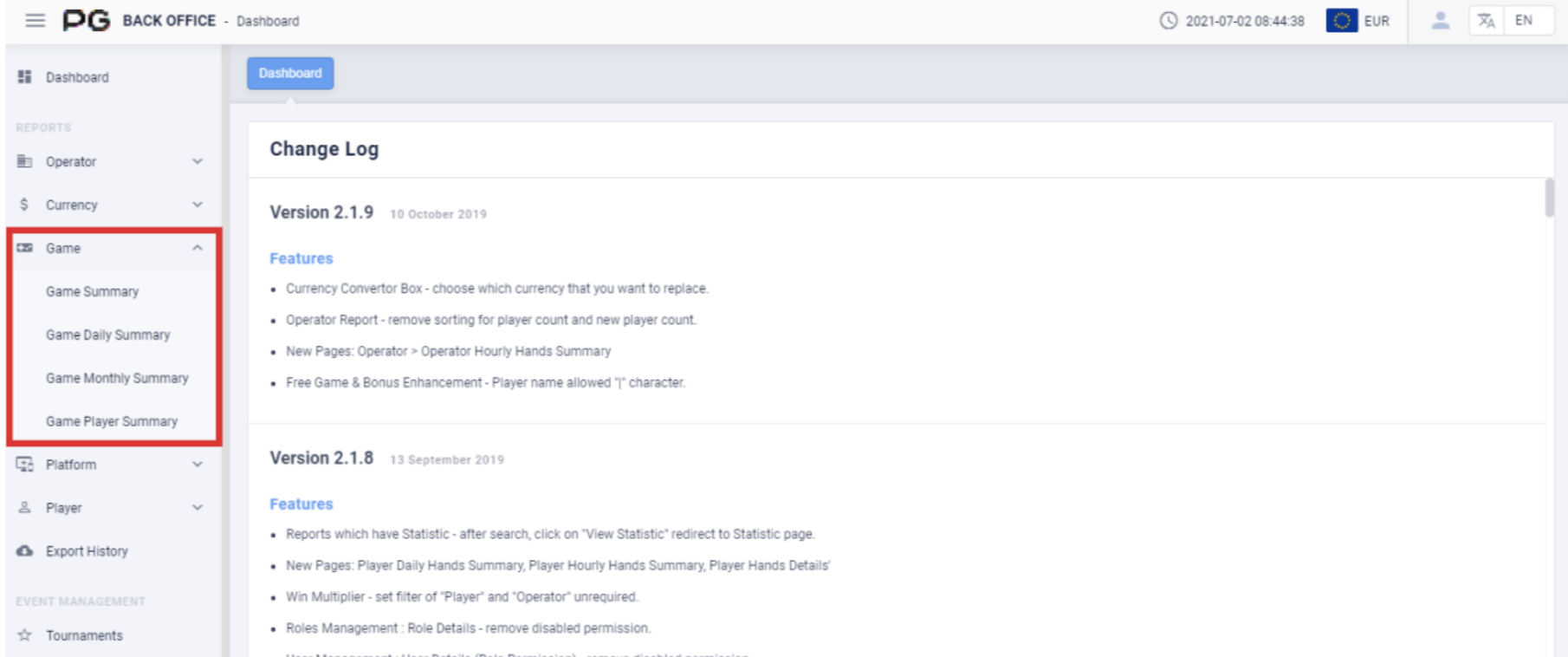Open the hamburger menu icon
The width and height of the screenshot is (1568, 657).
click(35, 20)
